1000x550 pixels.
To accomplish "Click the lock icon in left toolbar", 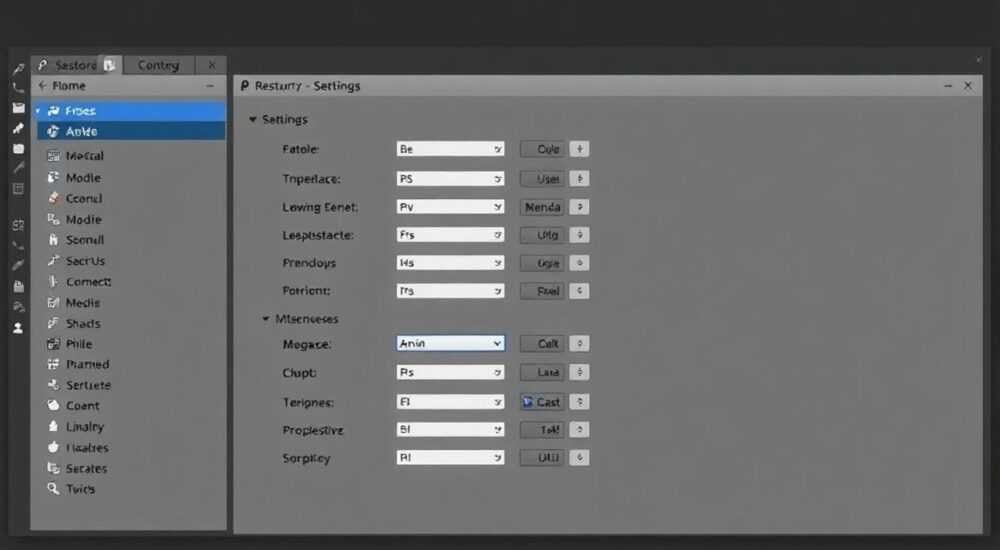I will click(18, 286).
